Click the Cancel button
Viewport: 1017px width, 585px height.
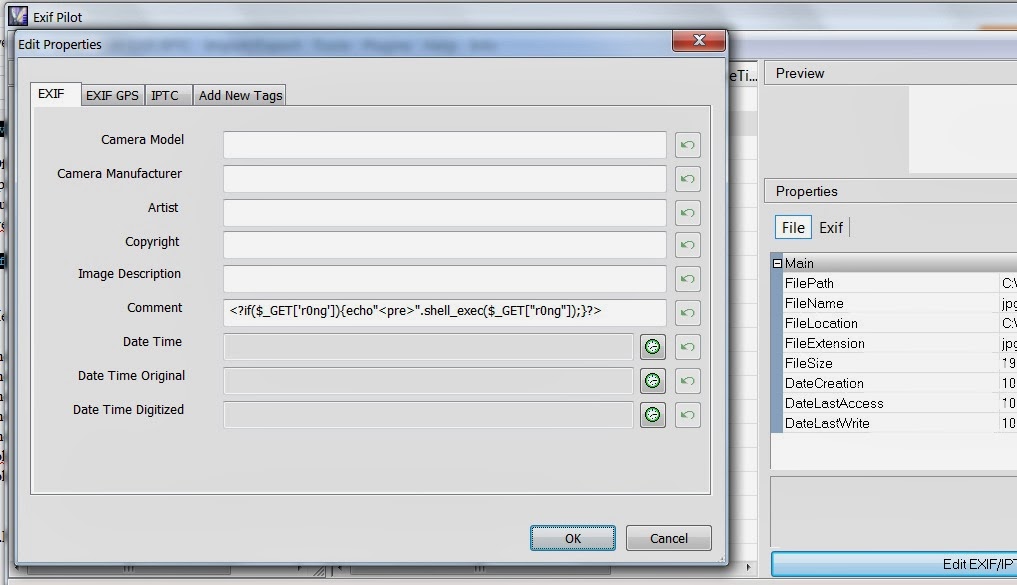pos(669,538)
